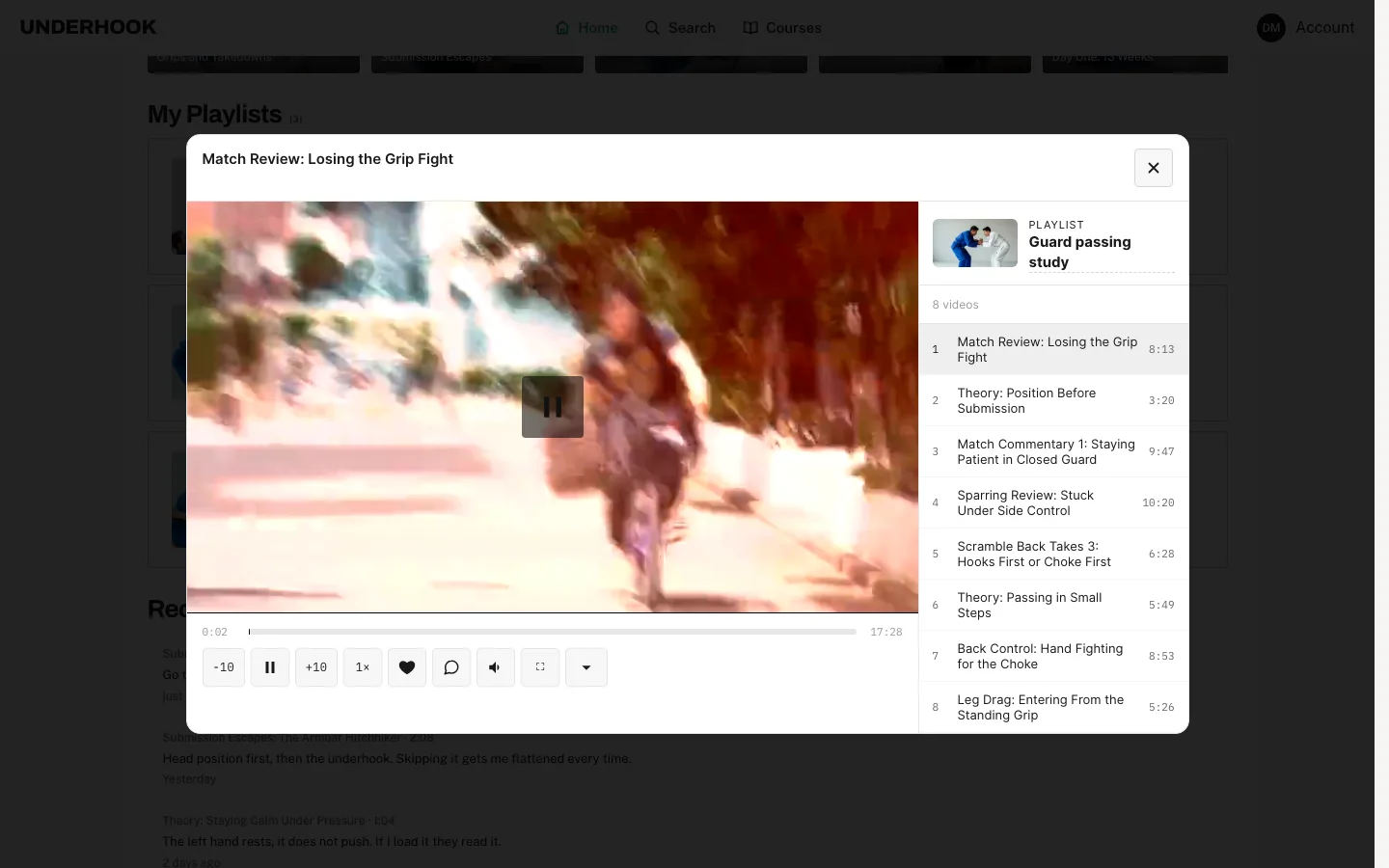Screen dimensions: 1389x868
Task: Expand more options caret in player controls
Action: pyautogui.click(x=586, y=667)
